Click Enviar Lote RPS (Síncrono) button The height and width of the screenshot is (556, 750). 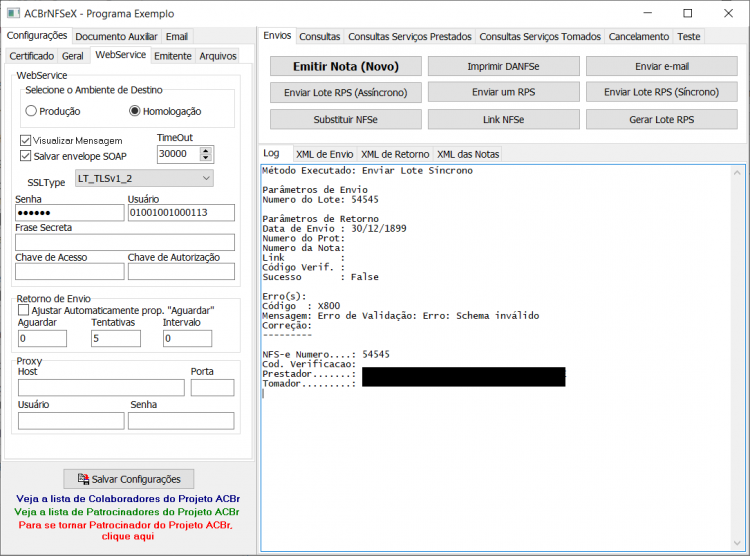coord(662,92)
